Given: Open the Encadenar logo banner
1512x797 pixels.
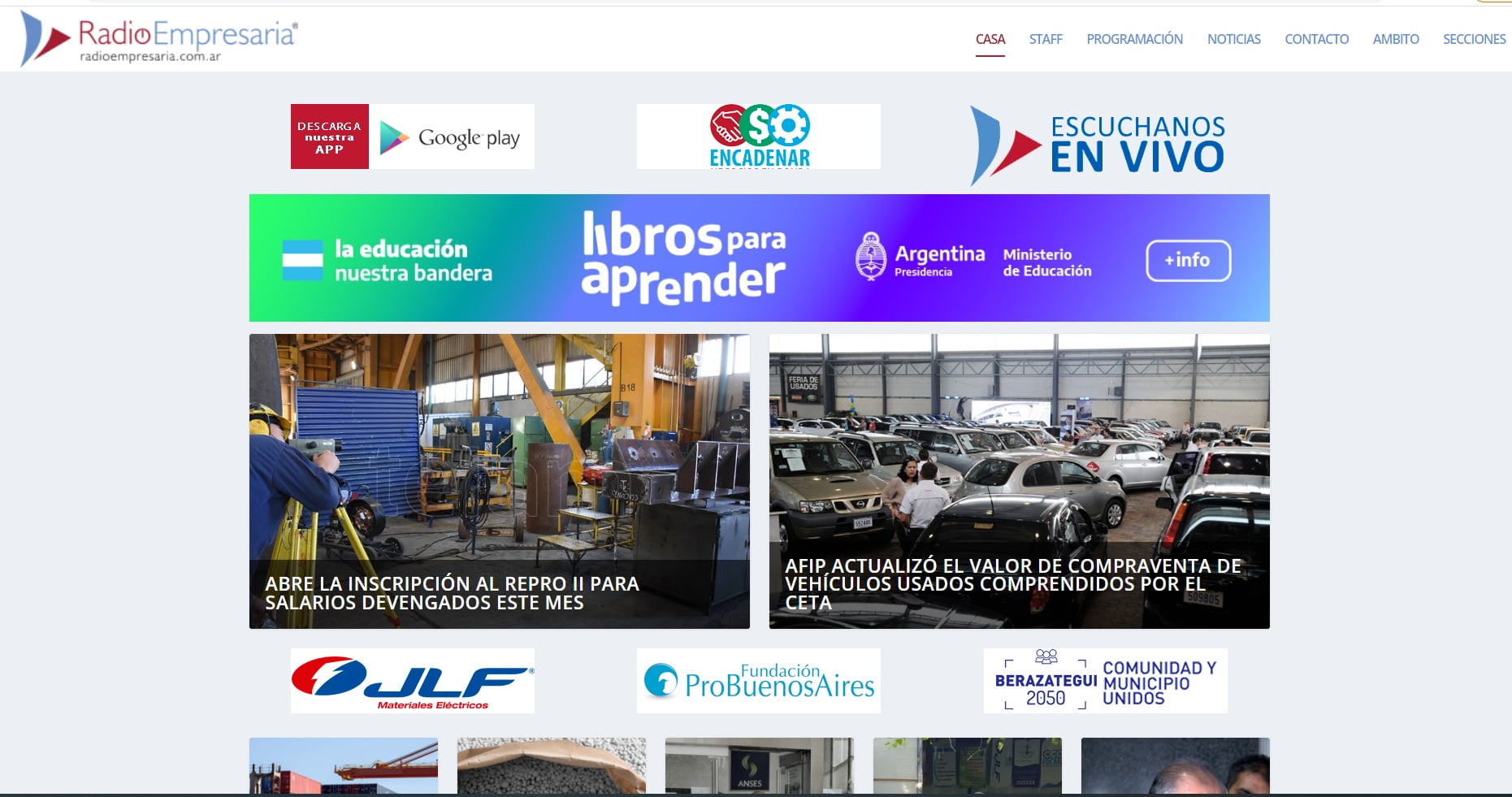Looking at the screenshot, I should click(758, 136).
